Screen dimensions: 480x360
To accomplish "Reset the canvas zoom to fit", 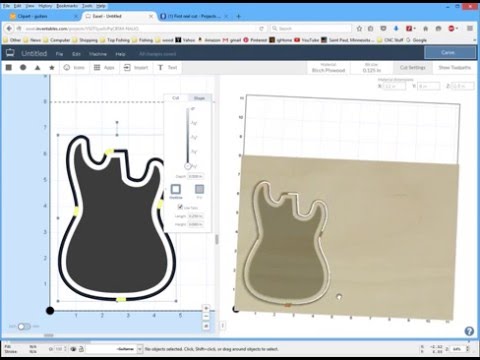I will point(206,326).
